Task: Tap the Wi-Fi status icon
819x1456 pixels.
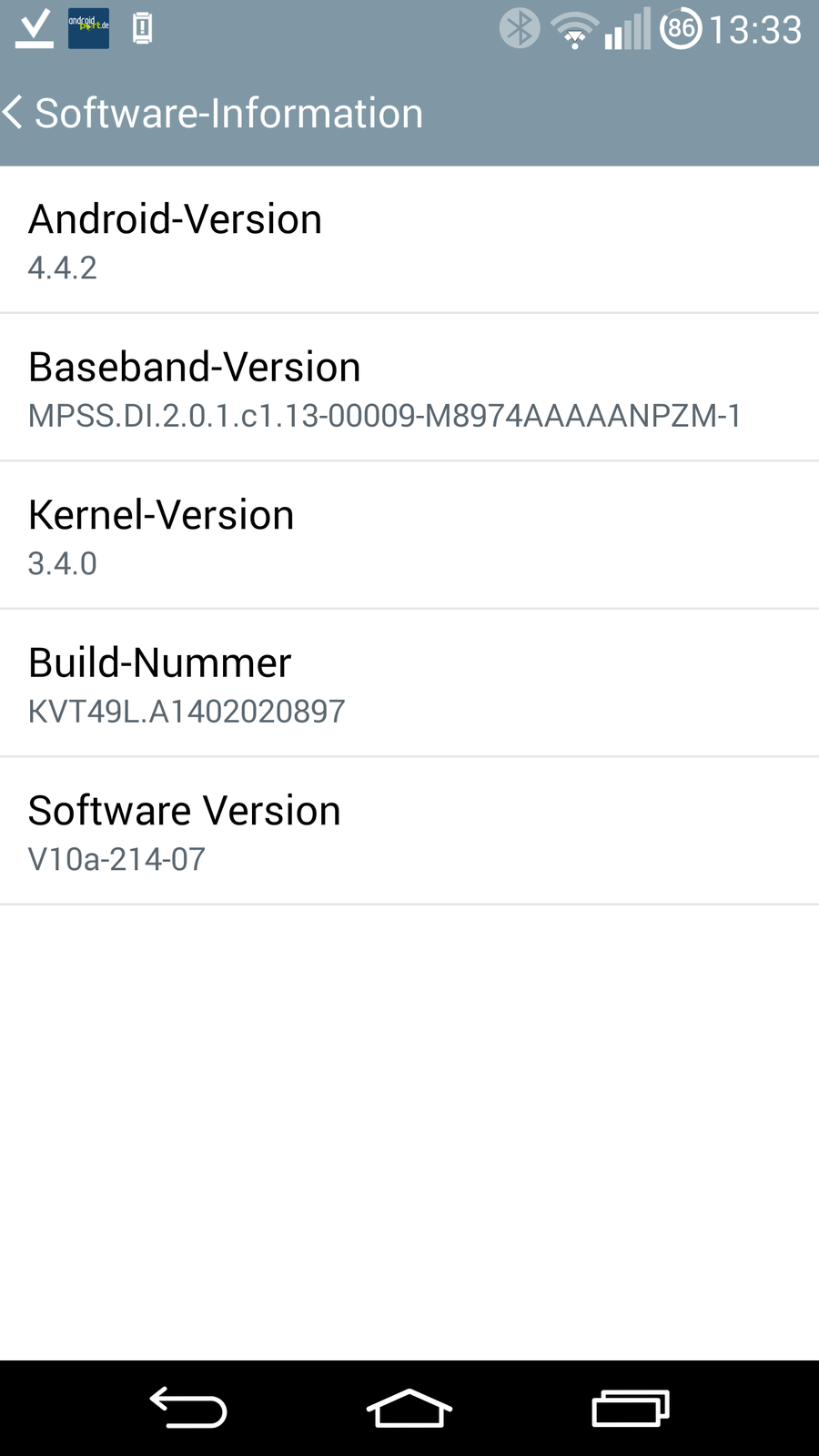Action: [x=574, y=30]
